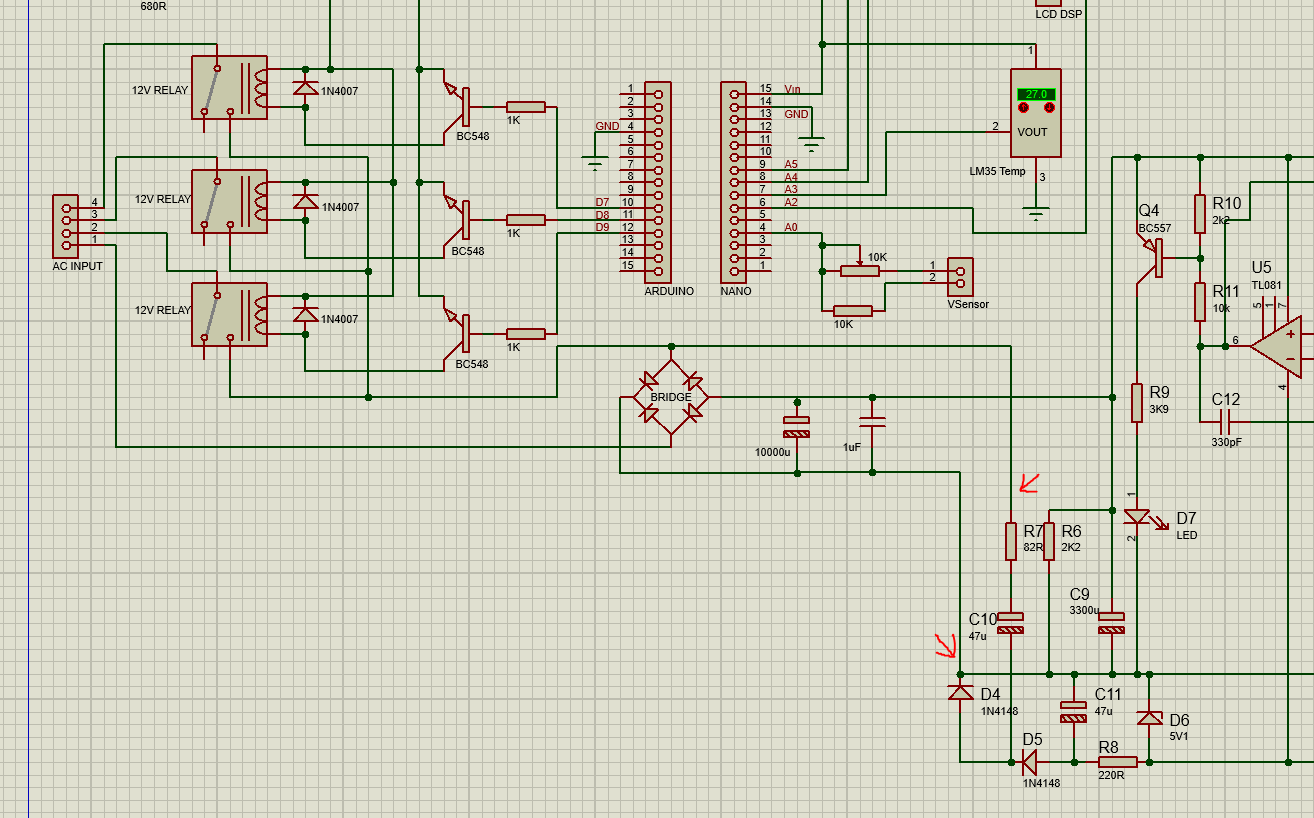Select the 10K potentiometer near VSensor
The height and width of the screenshot is (818, 1314).
(x=861, y=269)
